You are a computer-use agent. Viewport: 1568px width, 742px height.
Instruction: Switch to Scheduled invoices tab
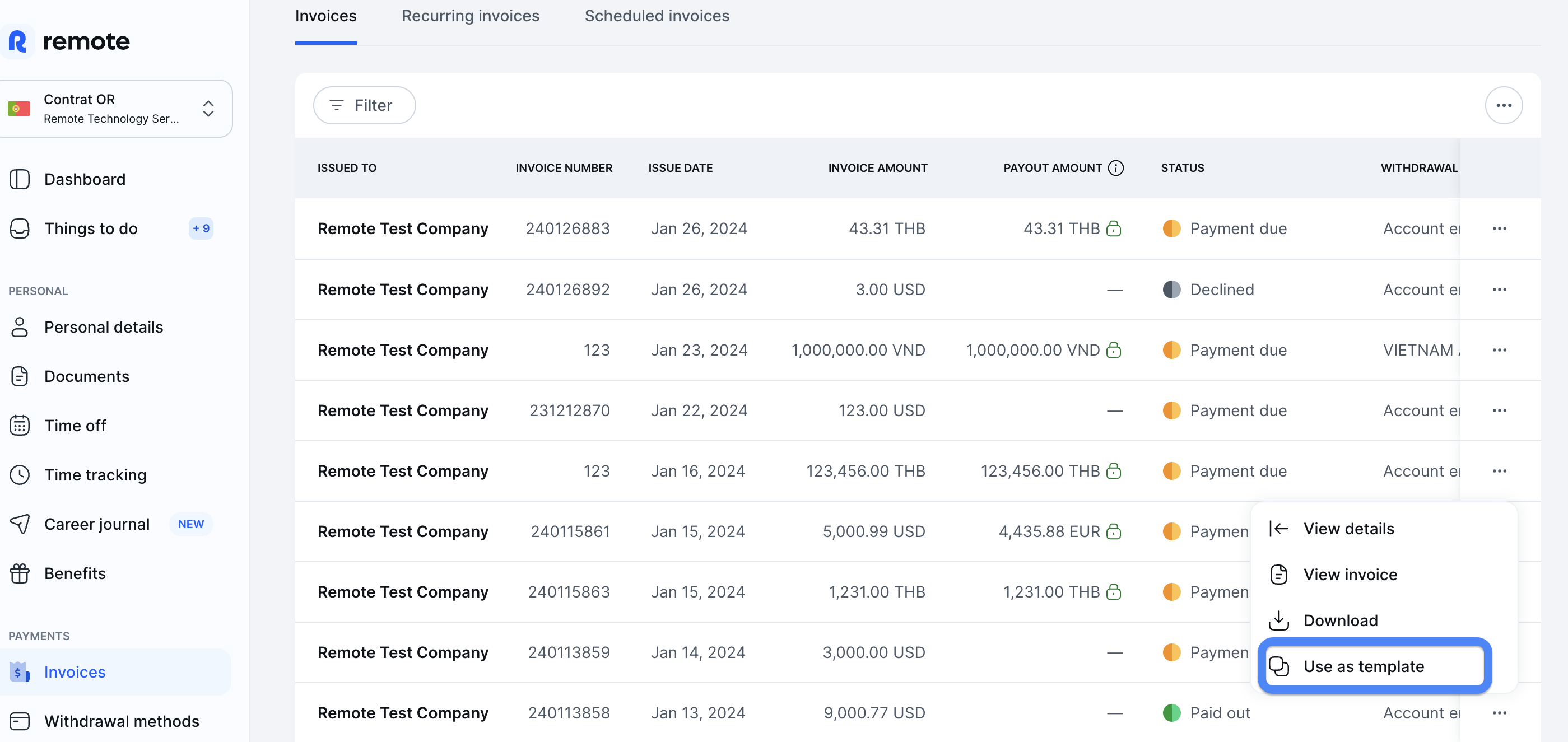coord(657,16)
